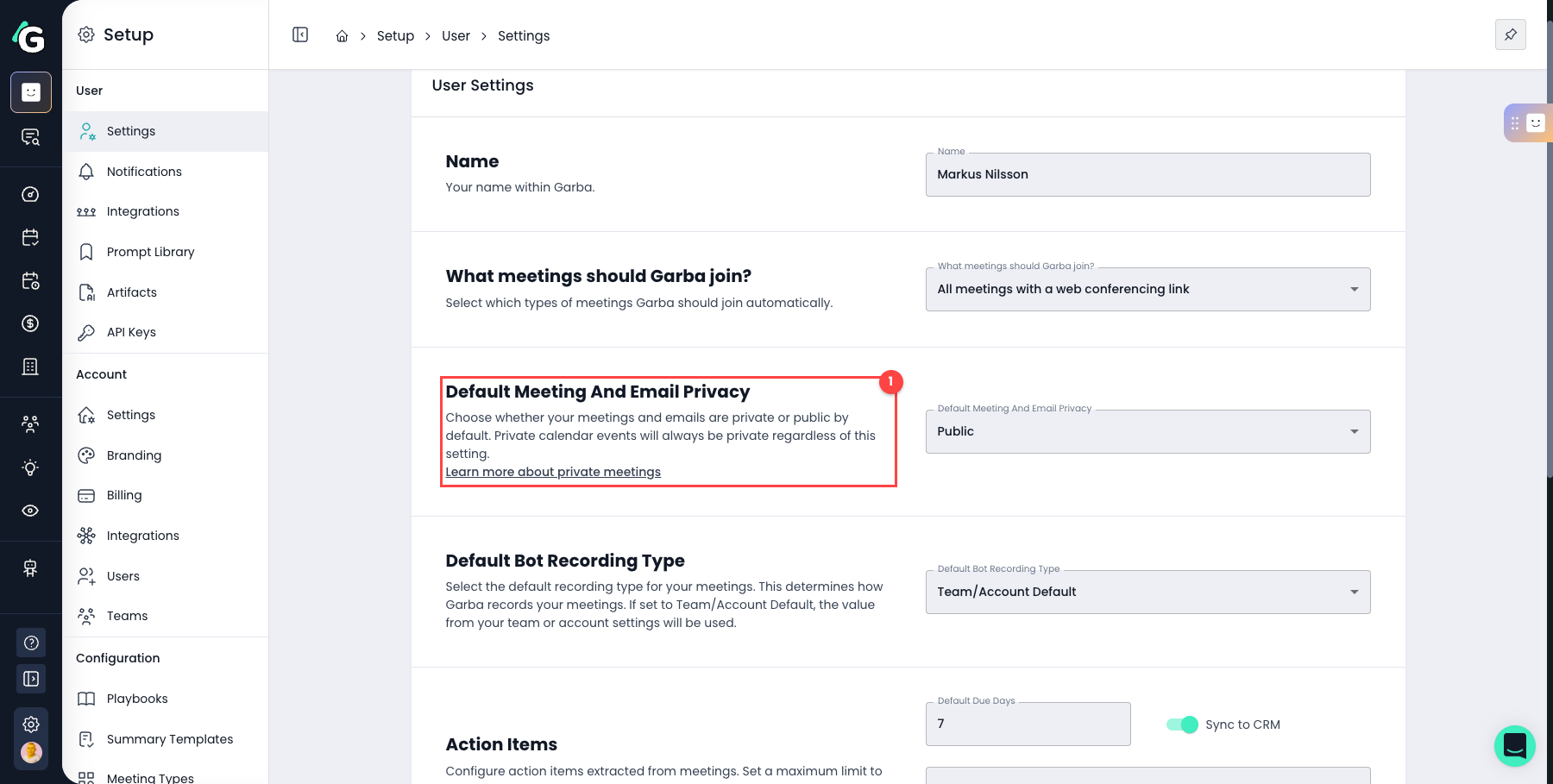1553x784 pixels.
Task: Click the Setup breadcrumb
Action: 395,36
